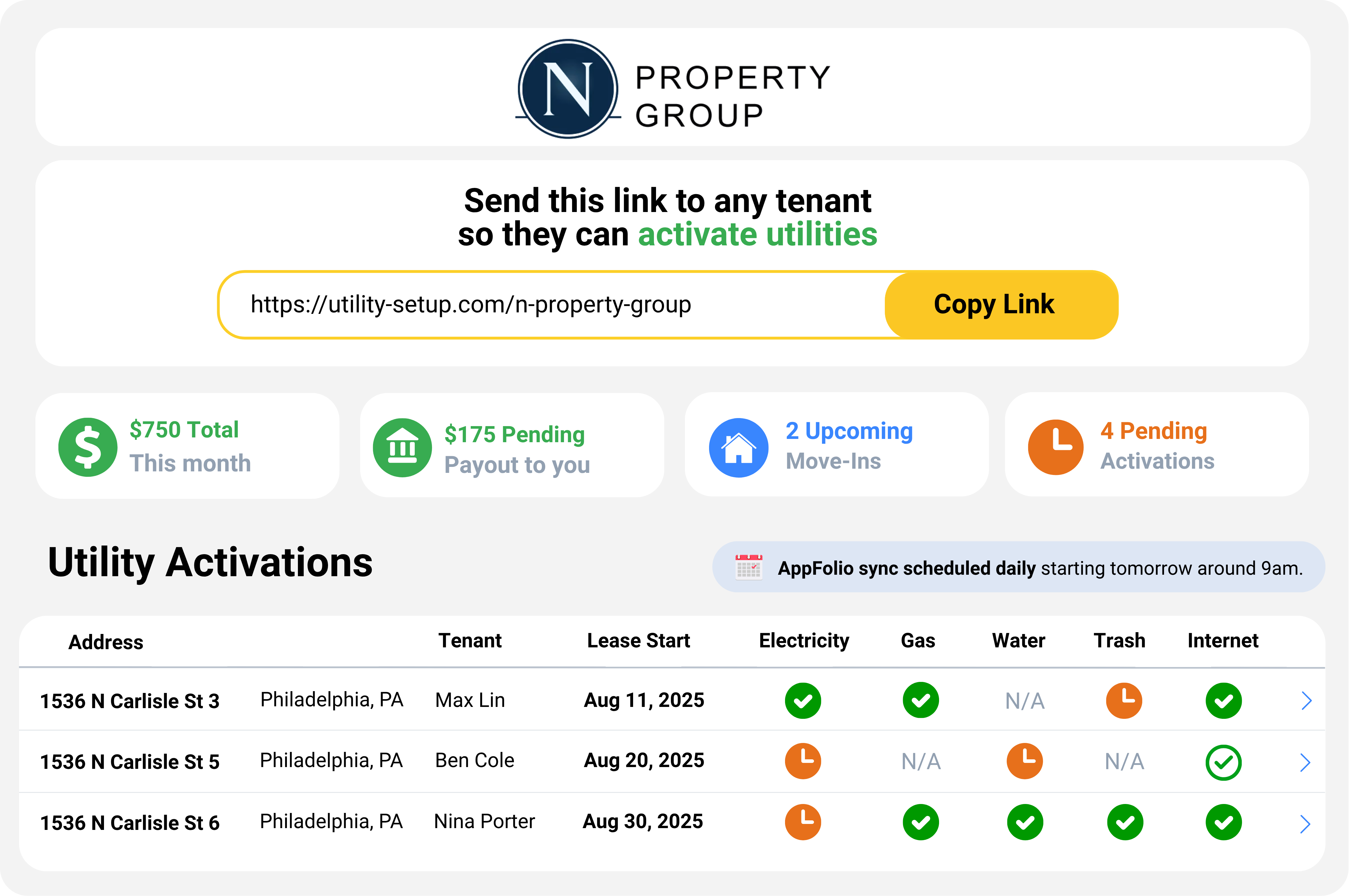Expand the 1536 N Carlisle St 6 row chevron
The image size is (1349, 896).
(x=1305, y=824)
